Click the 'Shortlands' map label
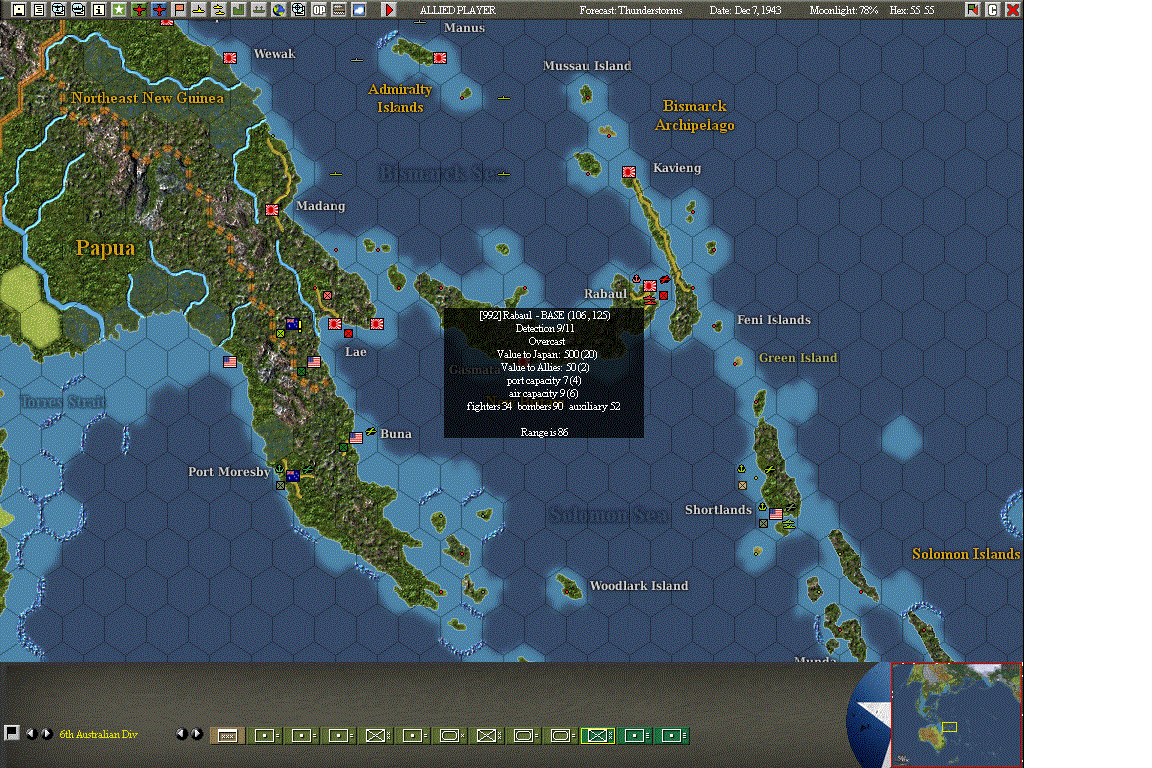The height and width of the screenshot is (768, 1152). [718, 510]
